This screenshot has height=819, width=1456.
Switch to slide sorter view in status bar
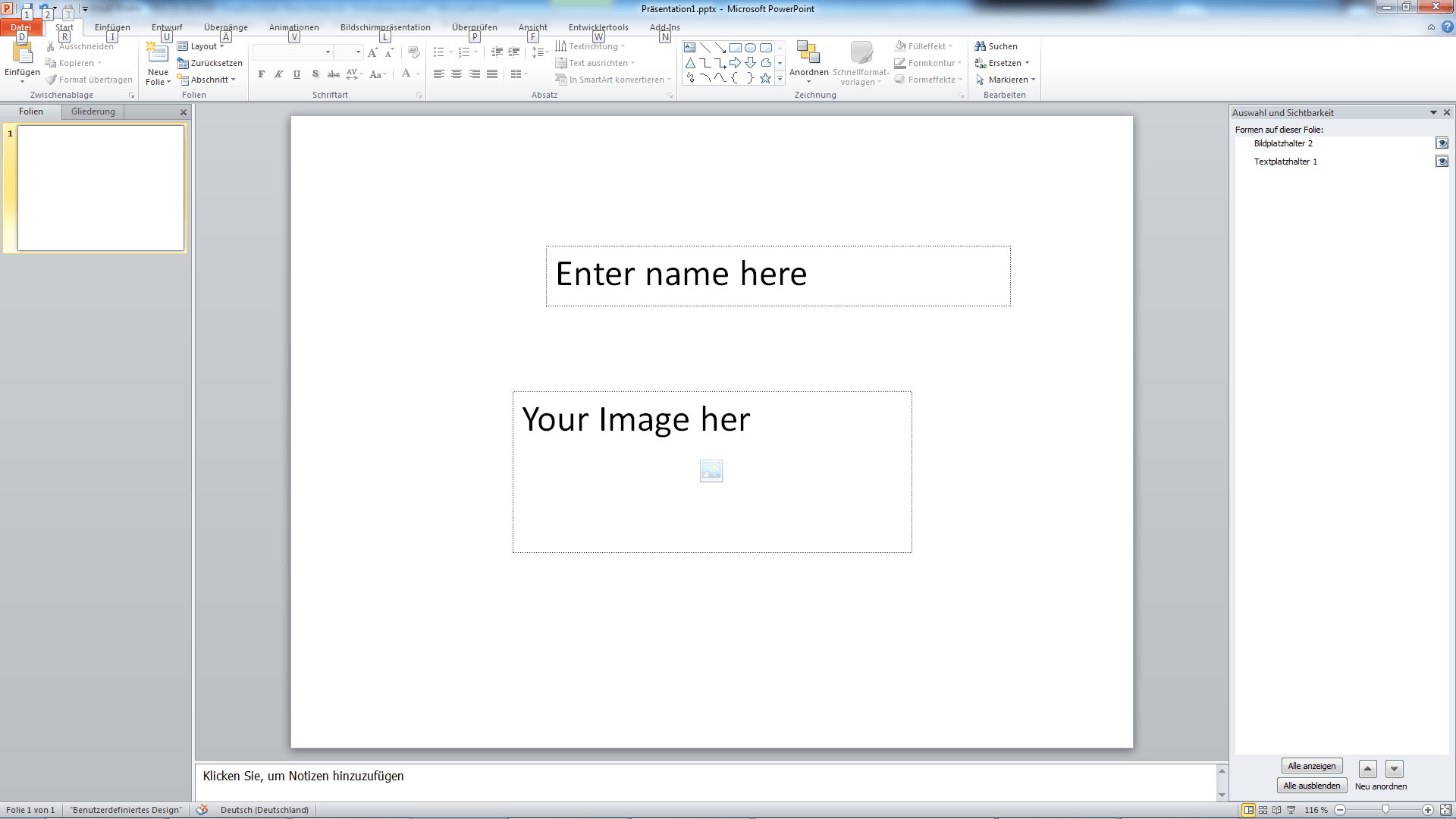[x=1263, y=810]
